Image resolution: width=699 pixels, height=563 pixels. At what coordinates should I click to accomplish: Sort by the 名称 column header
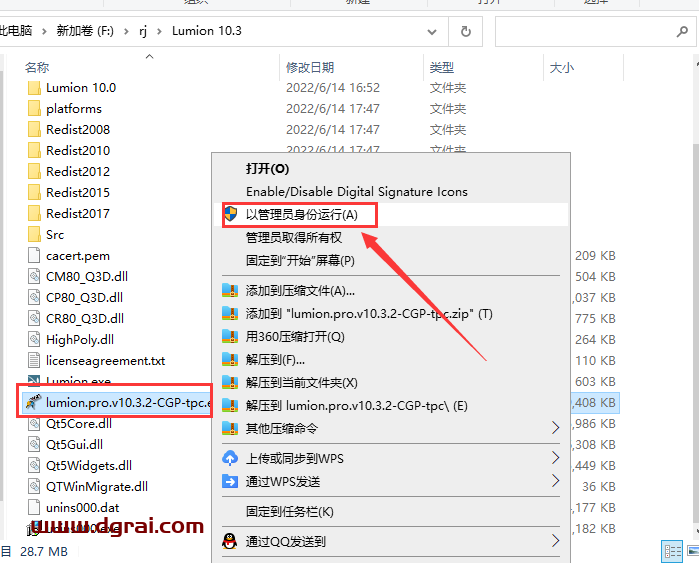click(37, 67)
